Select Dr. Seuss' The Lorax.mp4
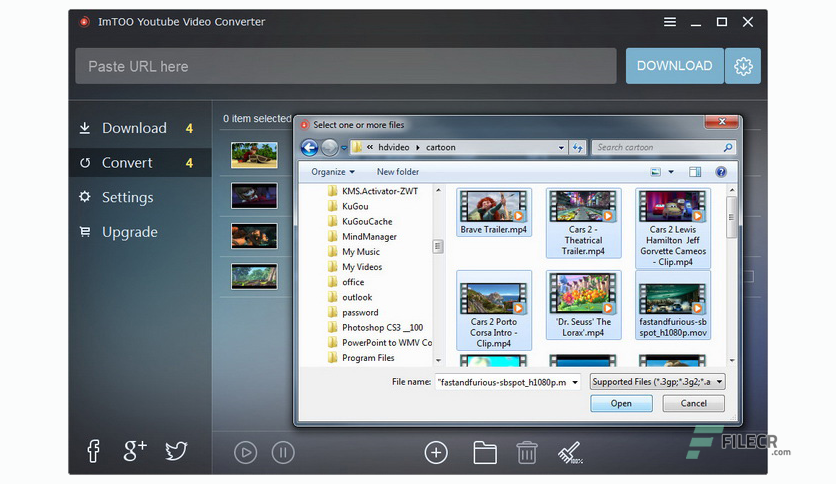Image resolution: width=836 pixels, height=484 pixels. click(583, 305)
